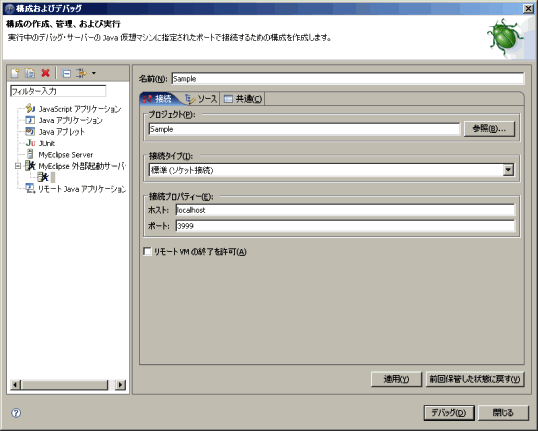Delete selected configuration with red X
Viewport: 538px width, 431px height.
45,73
